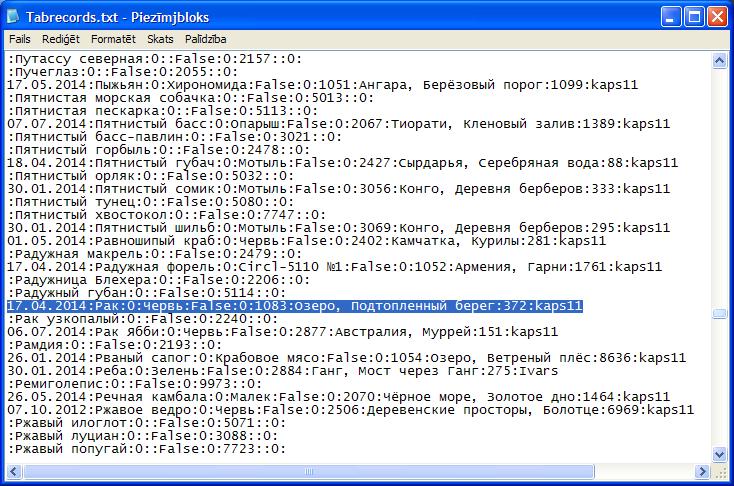This screenshot has height=486, width=734.
Task: Click the line Радужница Блехера
Action: tap(159, 280)
